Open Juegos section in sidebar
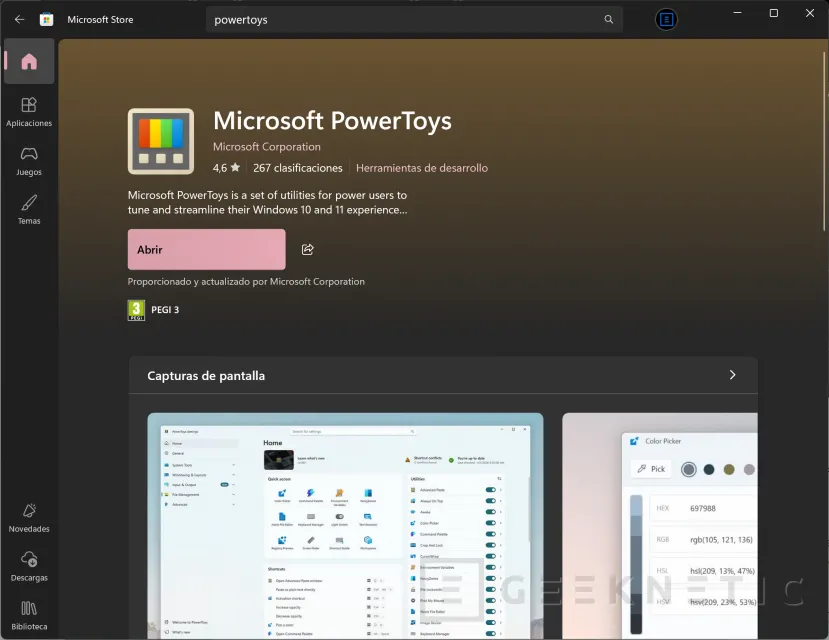 [x=29, y=161]
